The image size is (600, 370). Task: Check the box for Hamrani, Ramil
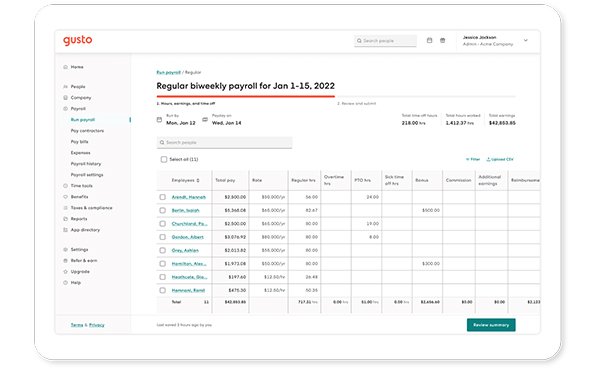pyautogui.click(x=163, y=290)
